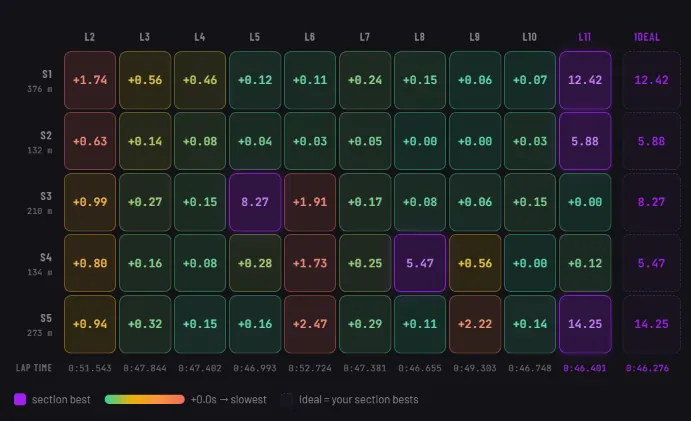The width and height of the screenshot is (691, 421).
Task: Click the +2.47 cell under L6
Action: coord(310,324)
